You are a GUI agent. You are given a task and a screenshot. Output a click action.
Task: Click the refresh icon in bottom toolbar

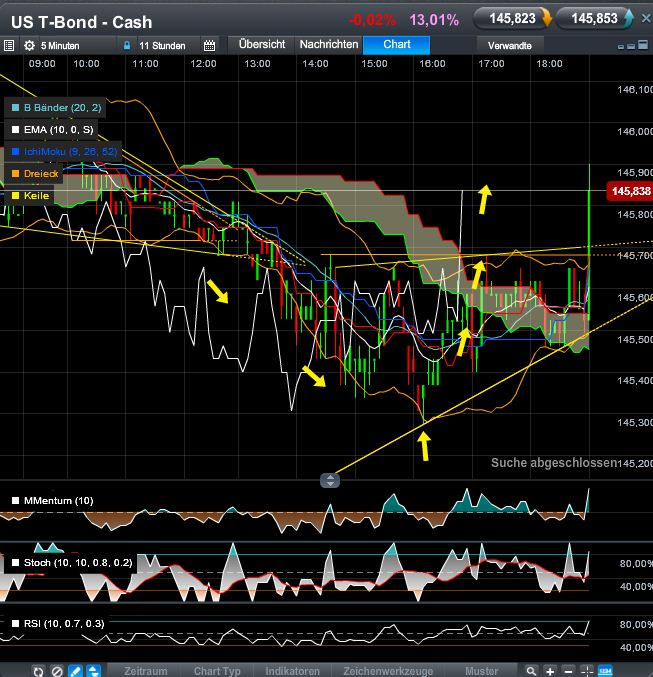click(x=39, y=670)
